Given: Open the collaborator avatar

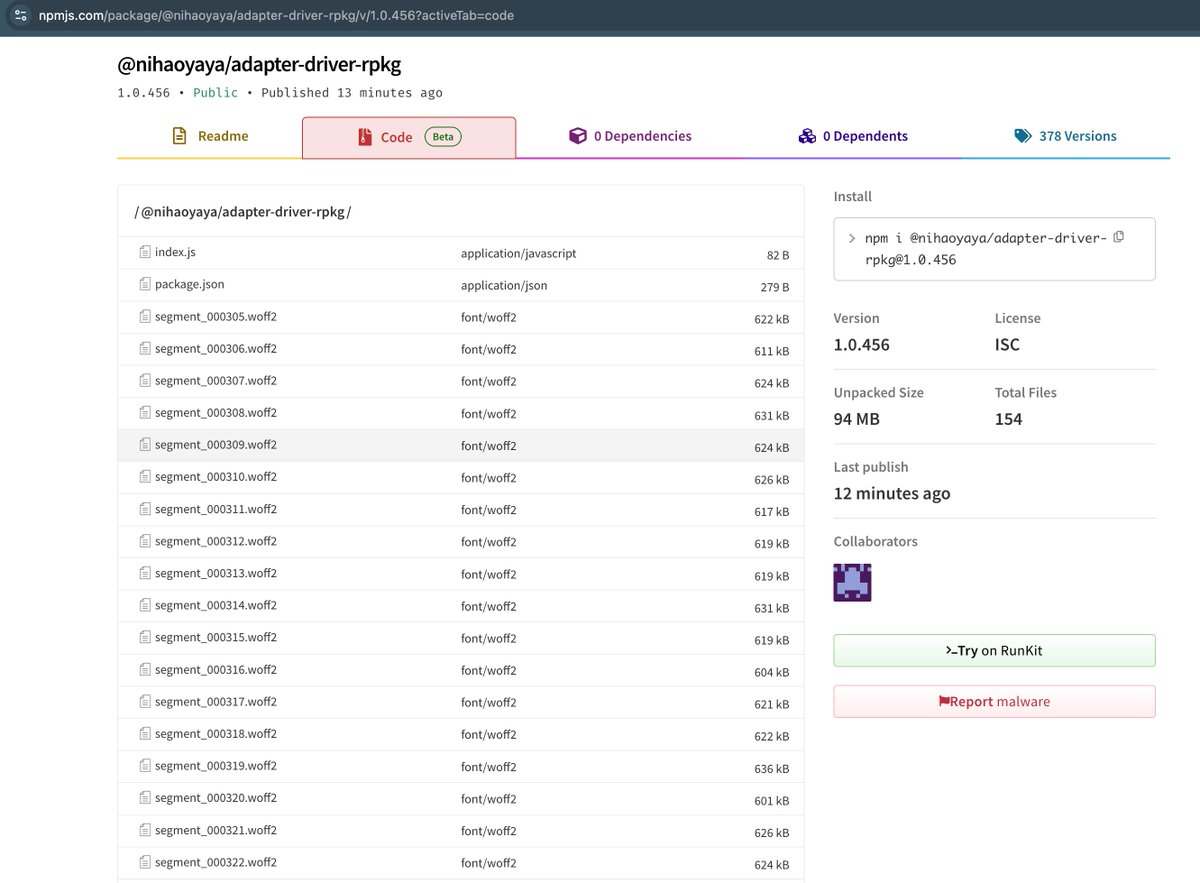Looking at the screenshot, I should (x=852, y=582).
